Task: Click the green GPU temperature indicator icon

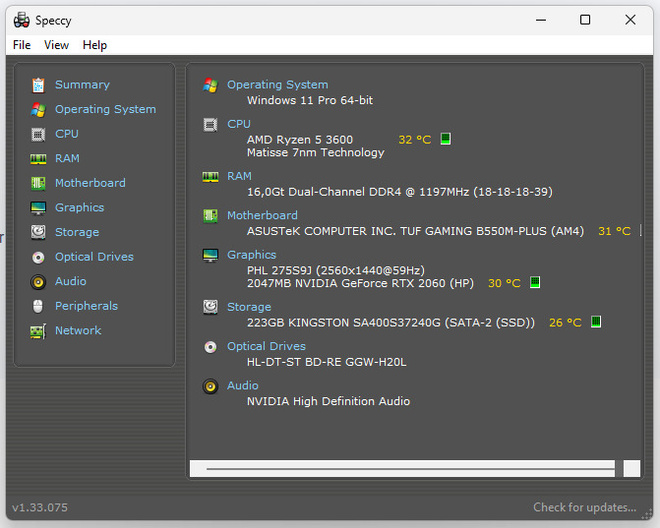Action: pos(535,282)
